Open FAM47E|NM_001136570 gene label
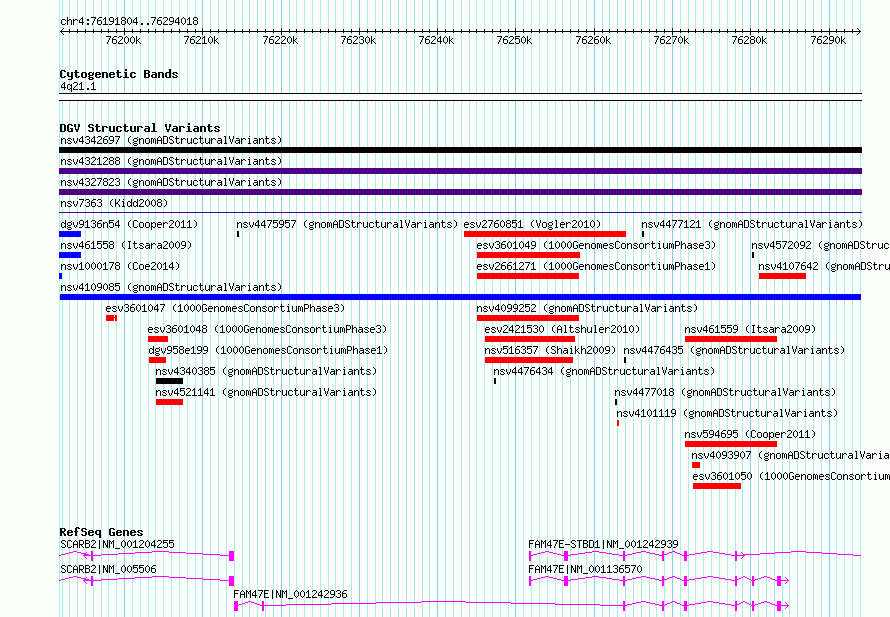This screenshot has width=890, height=617. [585, 569]
